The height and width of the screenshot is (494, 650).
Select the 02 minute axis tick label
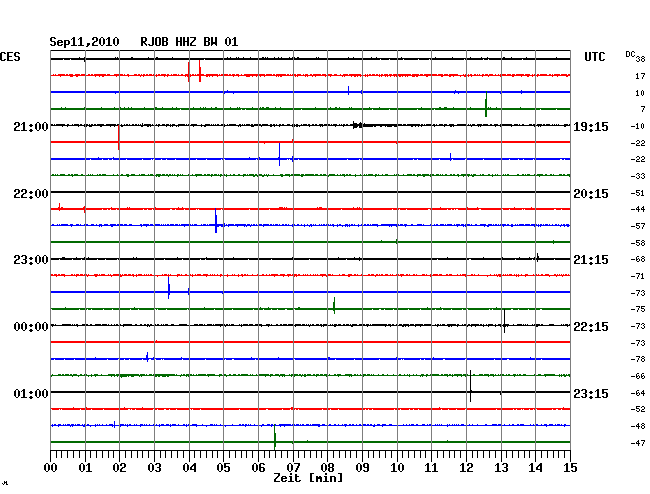pos(119,468)
